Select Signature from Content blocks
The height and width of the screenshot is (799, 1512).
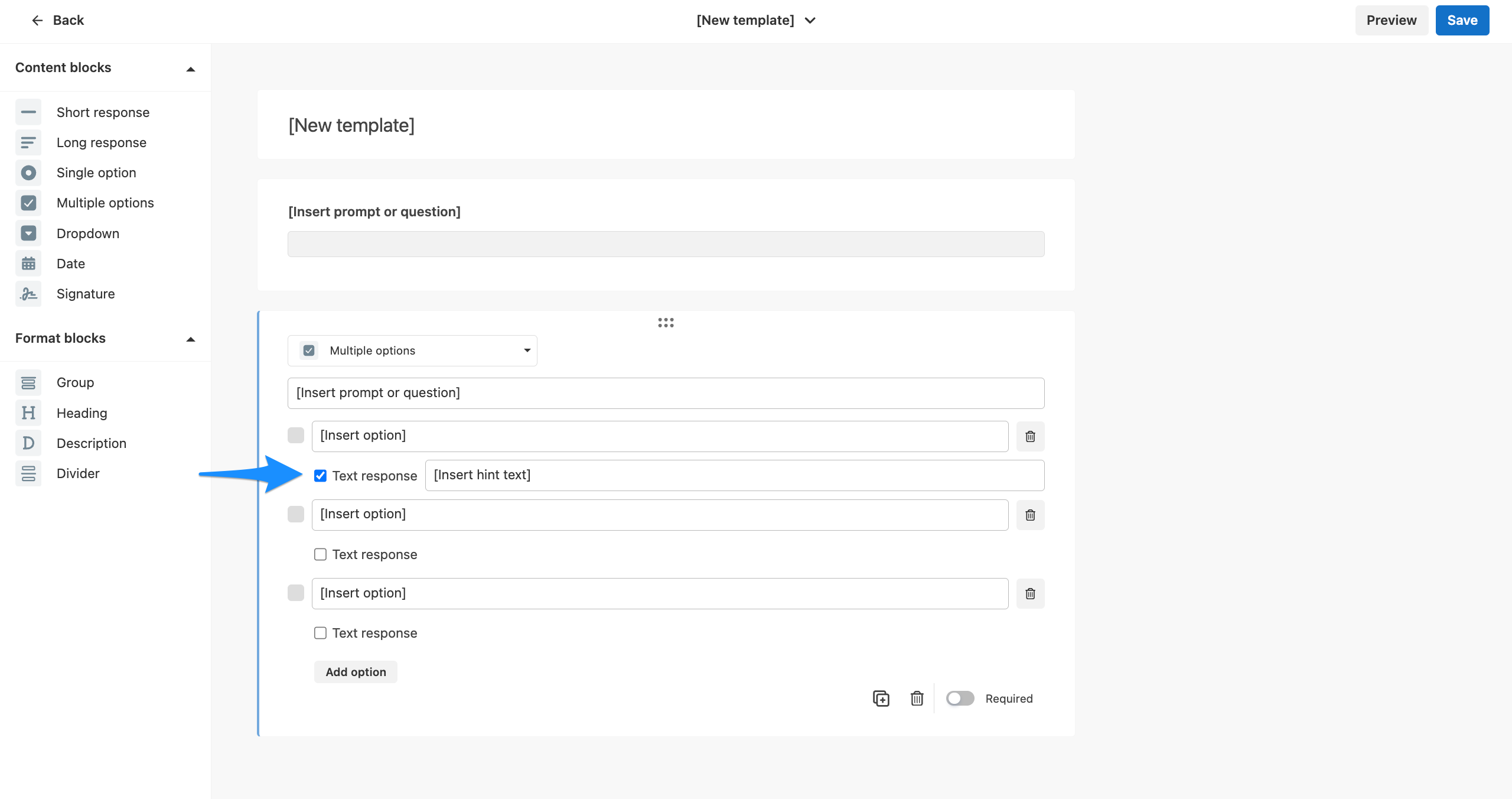click(x=86, y=294)
